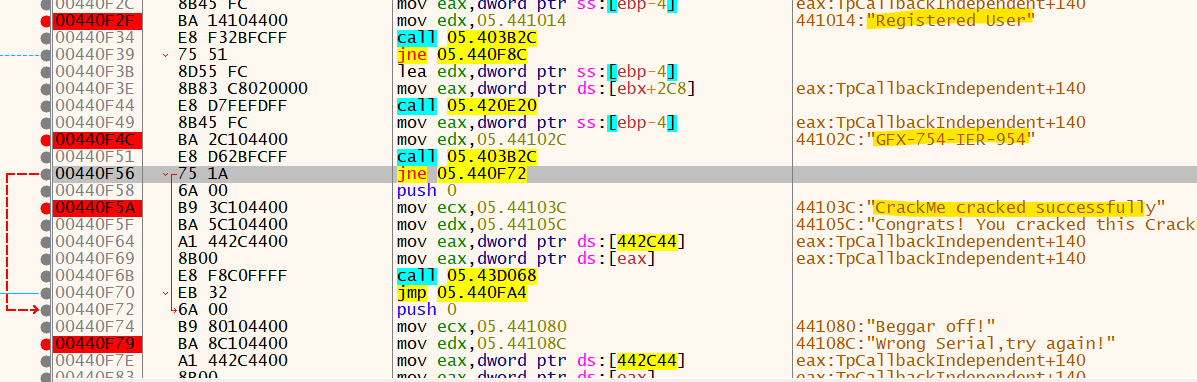Click the bytes 75 51
Screen dimensions: 1197x382
(x=202, y=55)
